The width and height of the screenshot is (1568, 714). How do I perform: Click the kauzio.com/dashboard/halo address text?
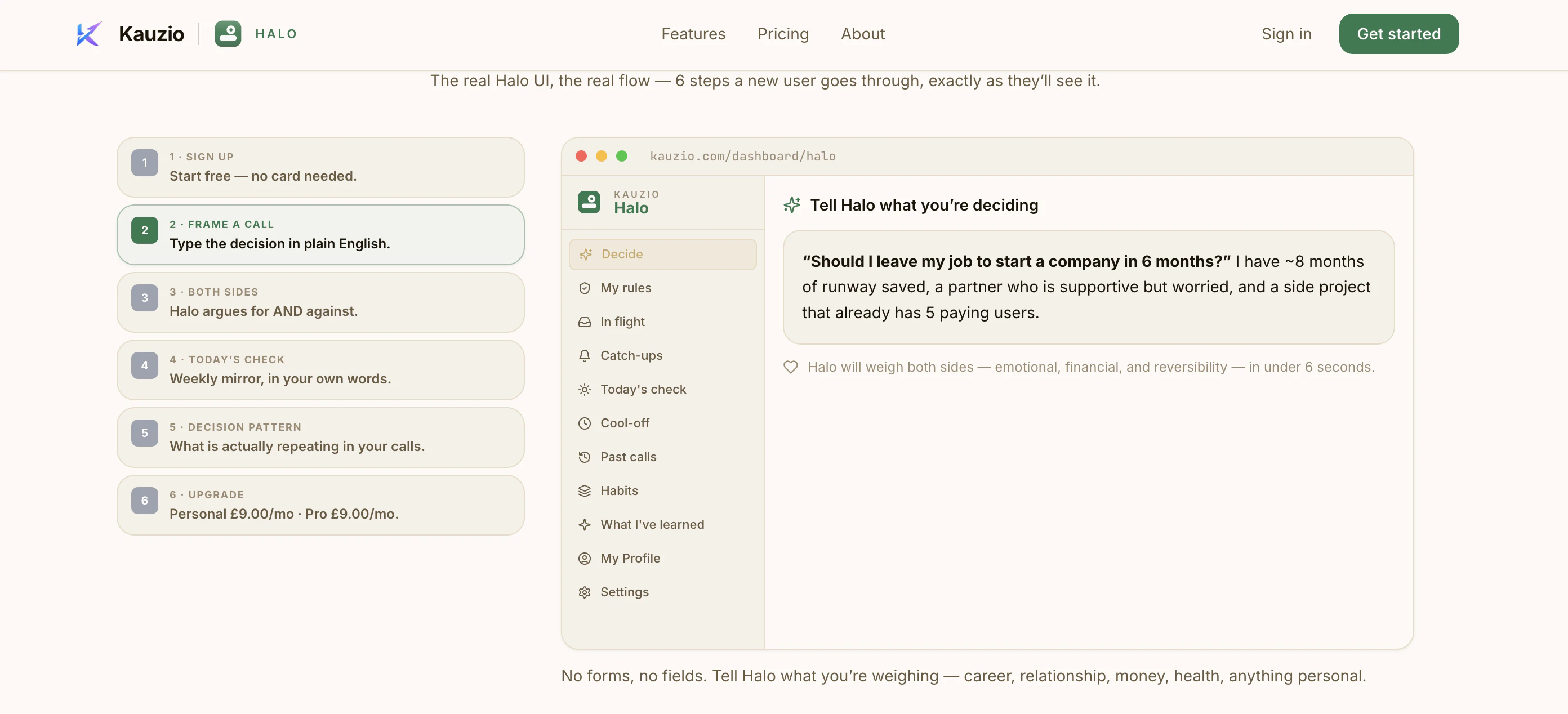click(x=743, y=157)
